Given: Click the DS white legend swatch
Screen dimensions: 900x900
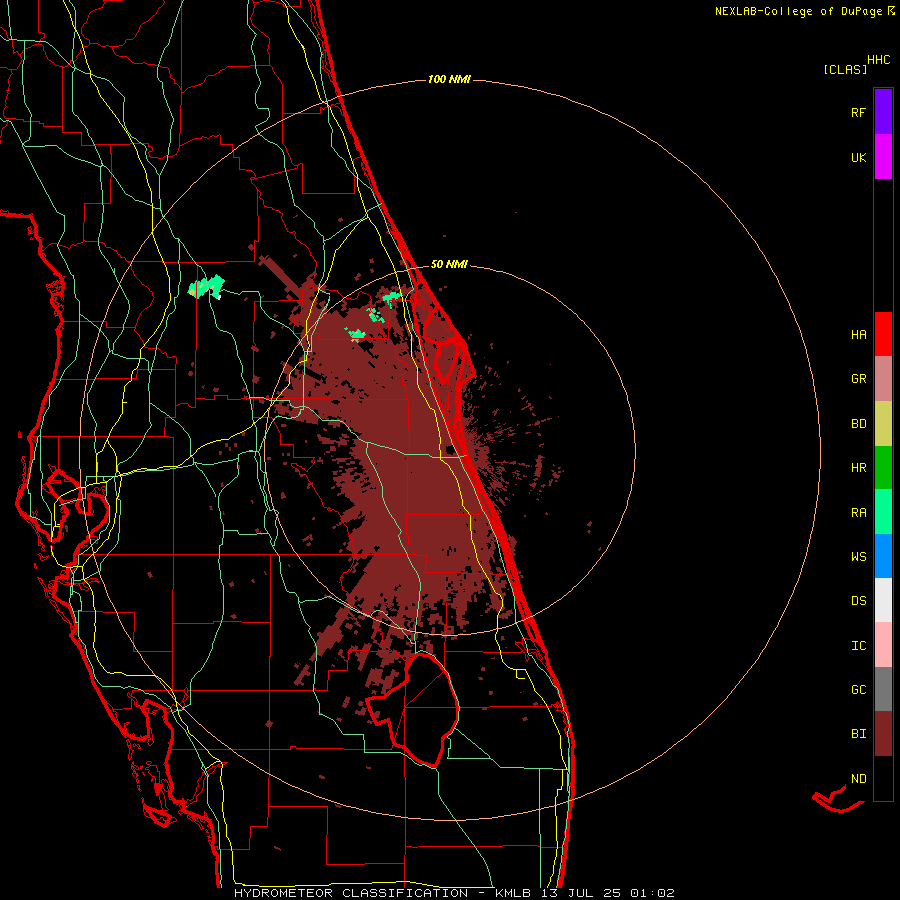Looking at the screenshot, I should (883, 600).
